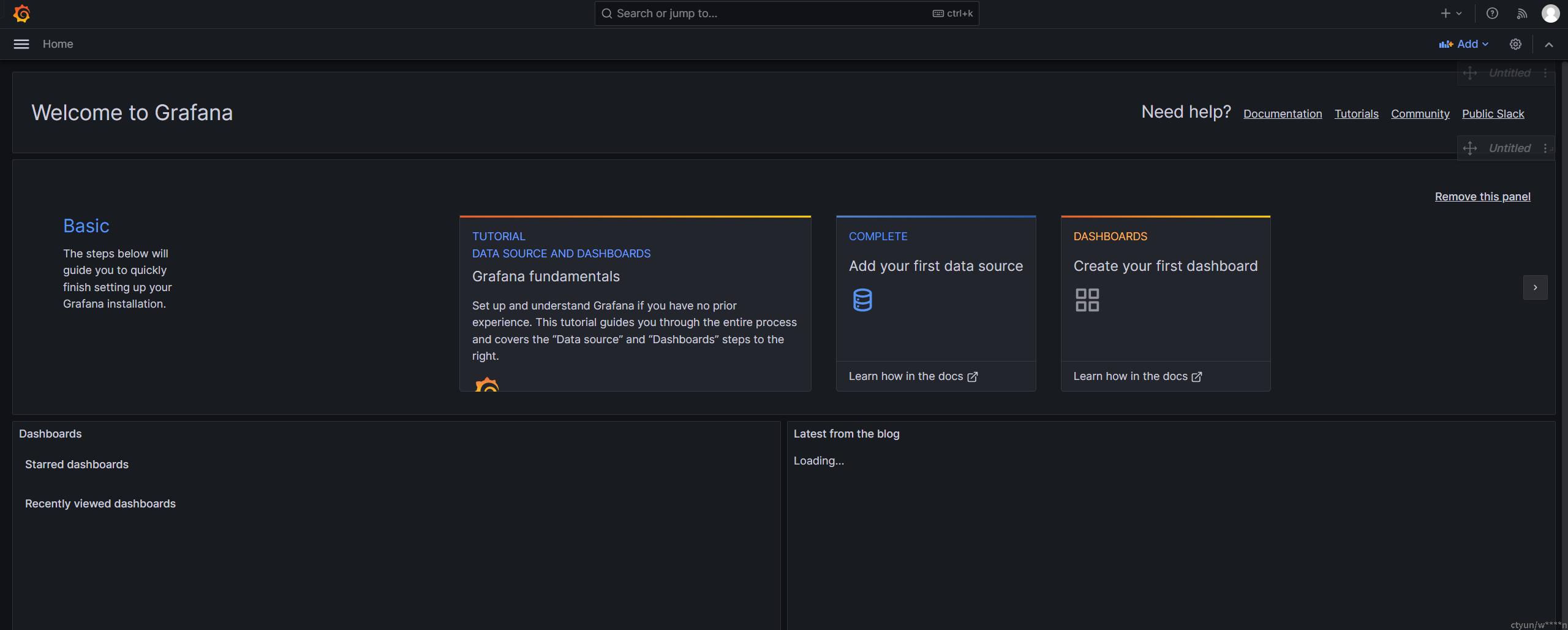Screen dimensions: 1568x630
Task: Open the Add panel dropdown
Action: coord(1464,44)
